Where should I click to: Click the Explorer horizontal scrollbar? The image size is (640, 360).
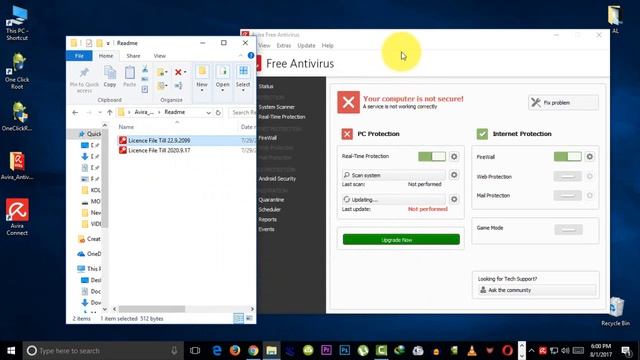152,309
